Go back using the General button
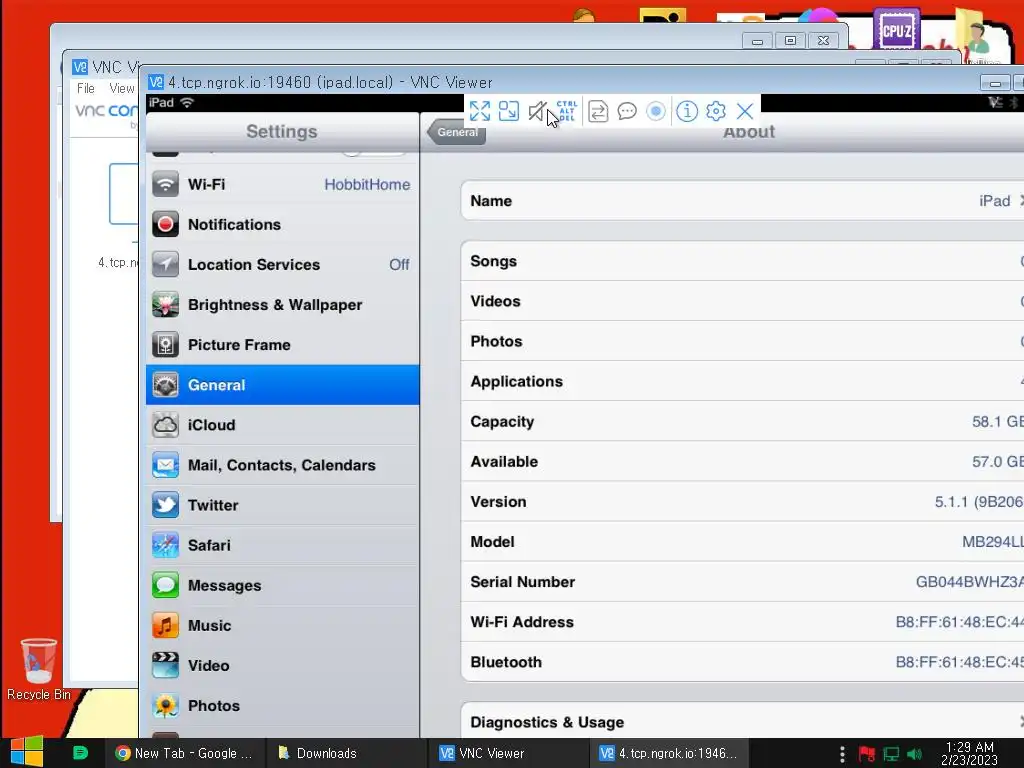The height and width of the screenshot is (768, 1024). coord(456,132)
